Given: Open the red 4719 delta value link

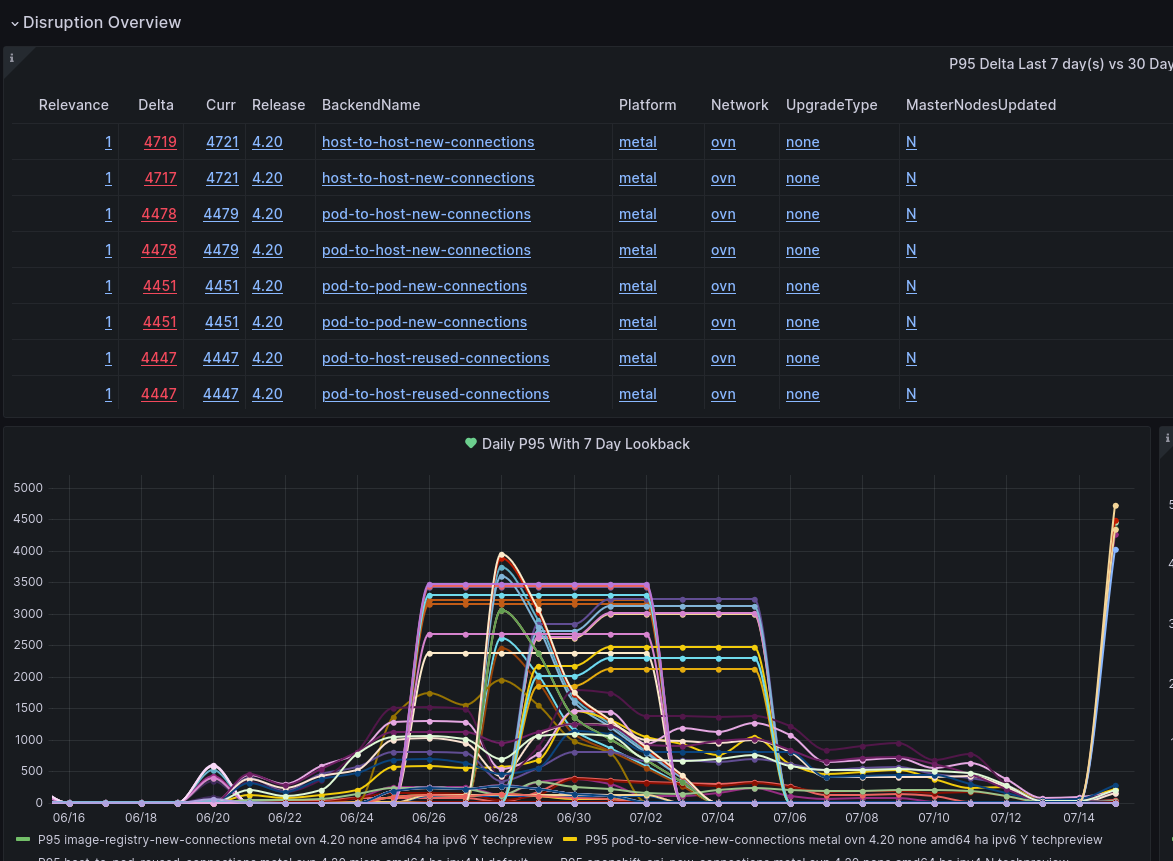Looking at the screenshot, I should (160, 142).
